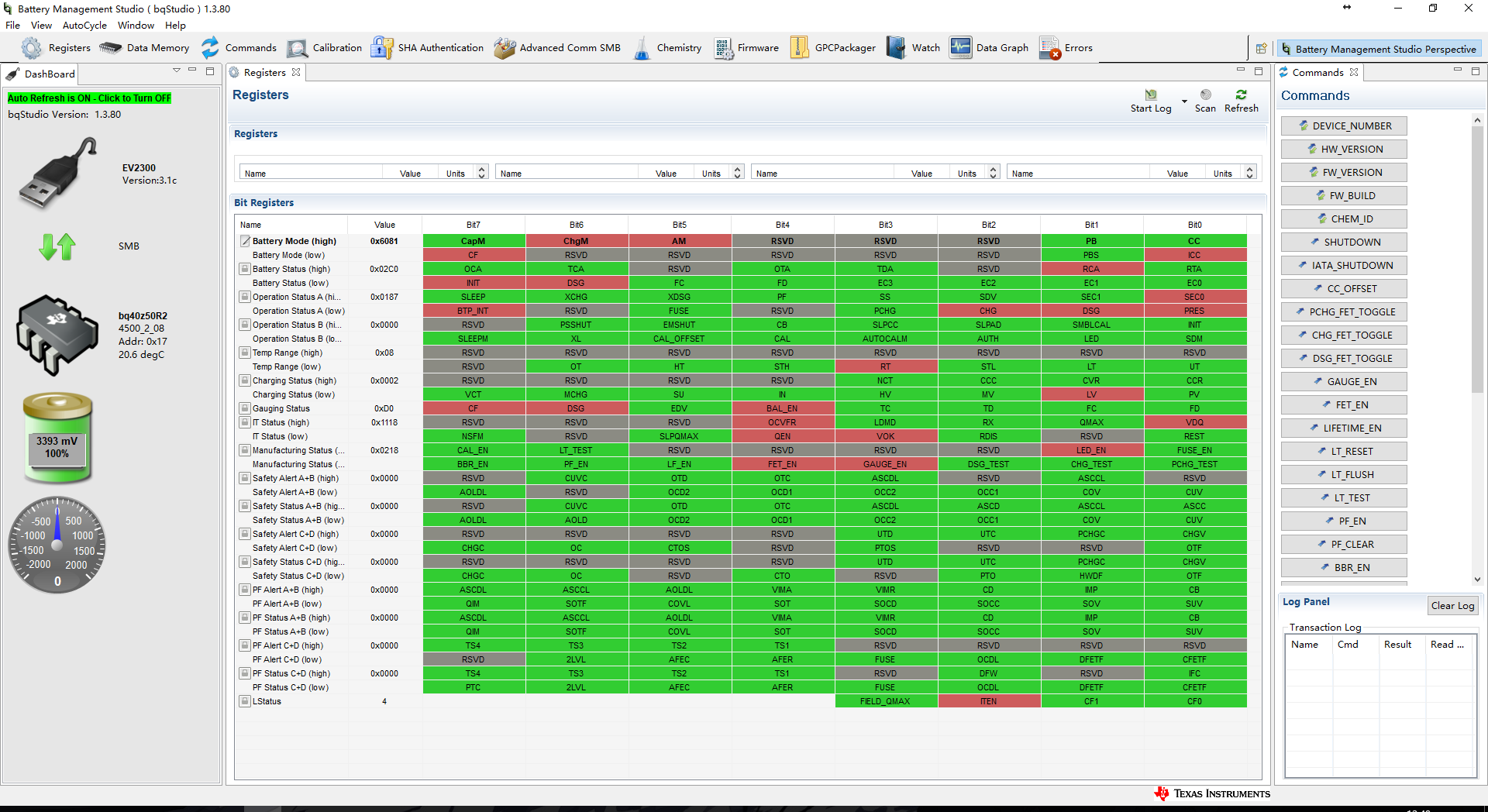
Task: Click the battery voltage gauge icon
Action: (x=57, y=438)
